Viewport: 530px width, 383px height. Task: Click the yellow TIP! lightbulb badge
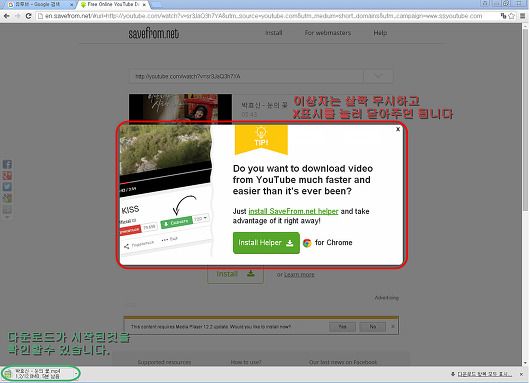tap(261, 139)
